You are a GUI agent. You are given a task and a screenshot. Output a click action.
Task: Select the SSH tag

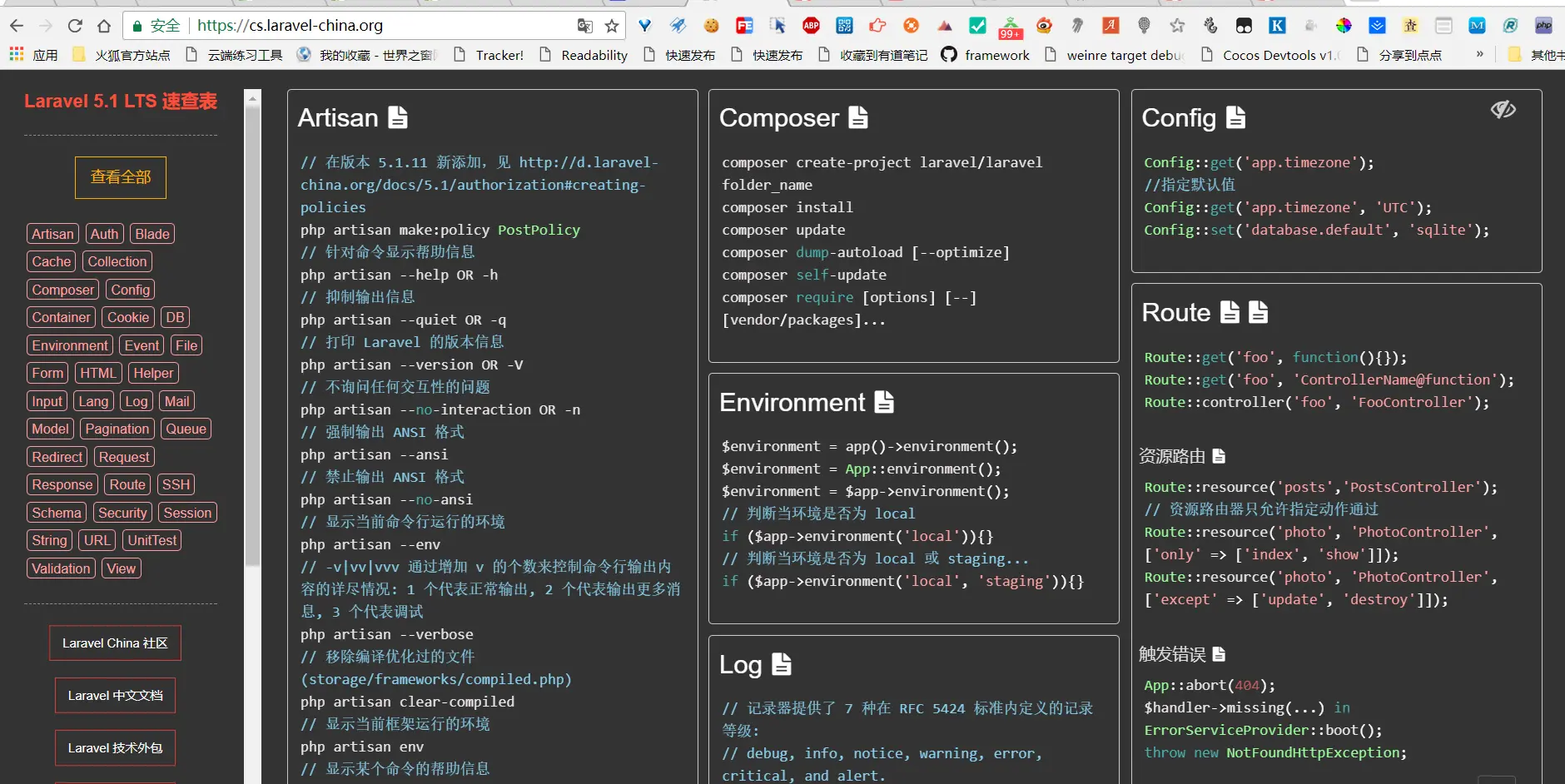tap(176, 484)
